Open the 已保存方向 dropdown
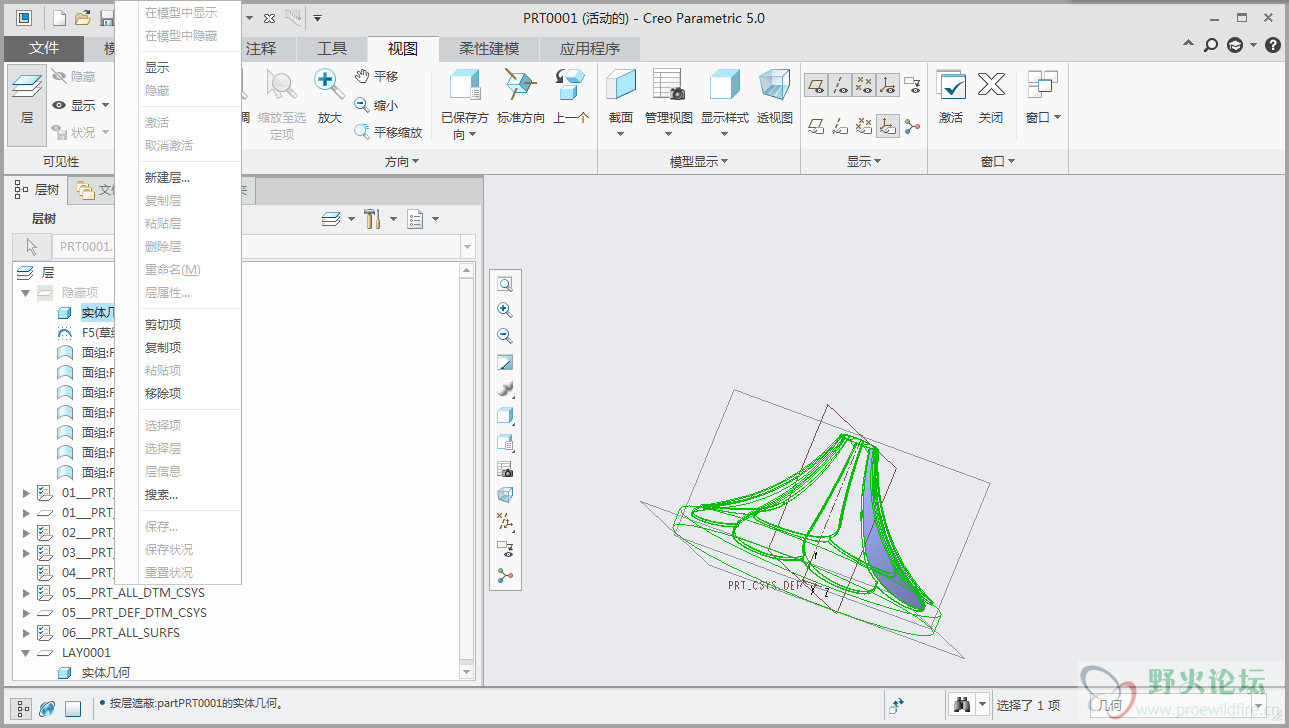This screenshot has height=728, width=1289. pyautogui.click(x=473, y=135)
